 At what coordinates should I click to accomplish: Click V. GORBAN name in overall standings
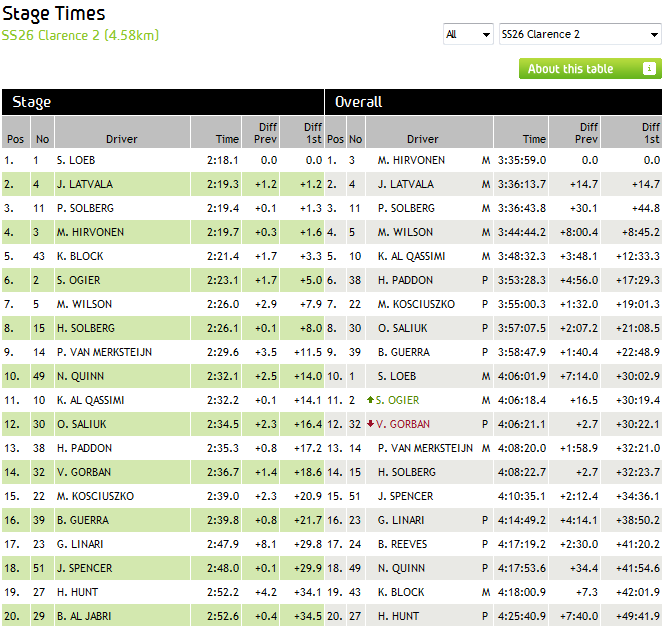(x=403, y=424)
